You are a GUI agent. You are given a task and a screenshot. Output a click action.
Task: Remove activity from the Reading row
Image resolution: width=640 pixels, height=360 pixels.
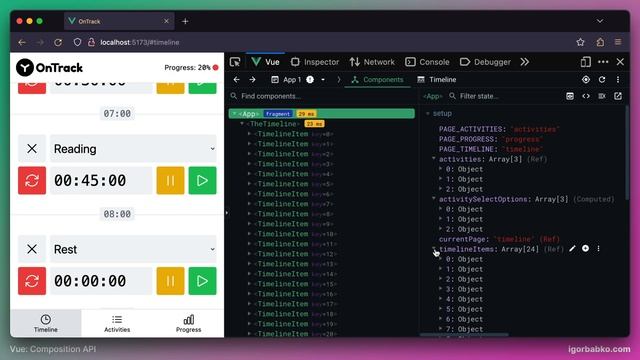click(x=32, y=149)
